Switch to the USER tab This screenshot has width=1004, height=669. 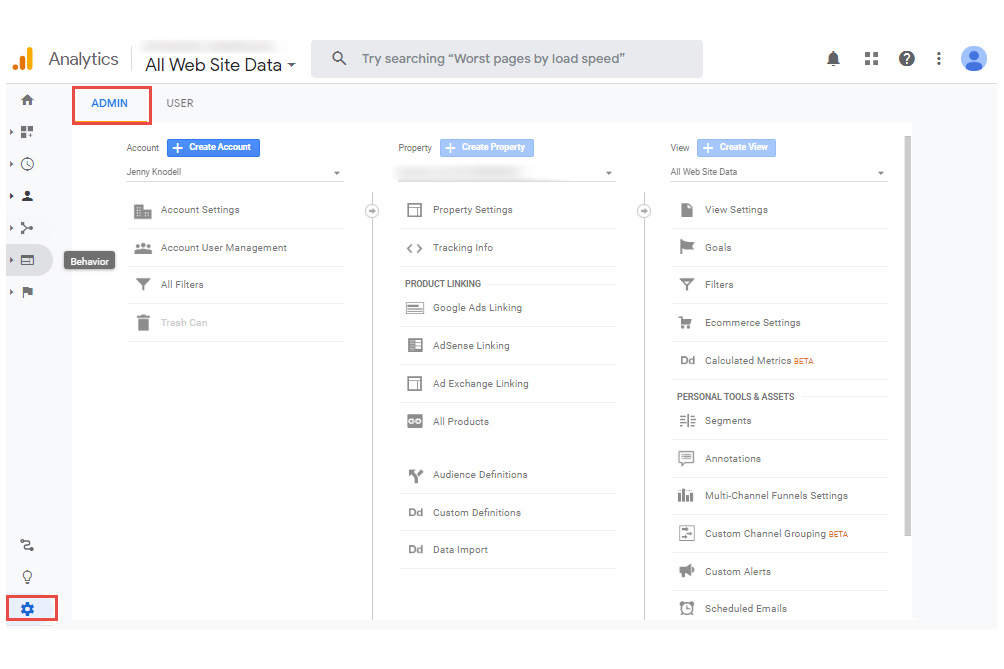click(x=180, y=103)
